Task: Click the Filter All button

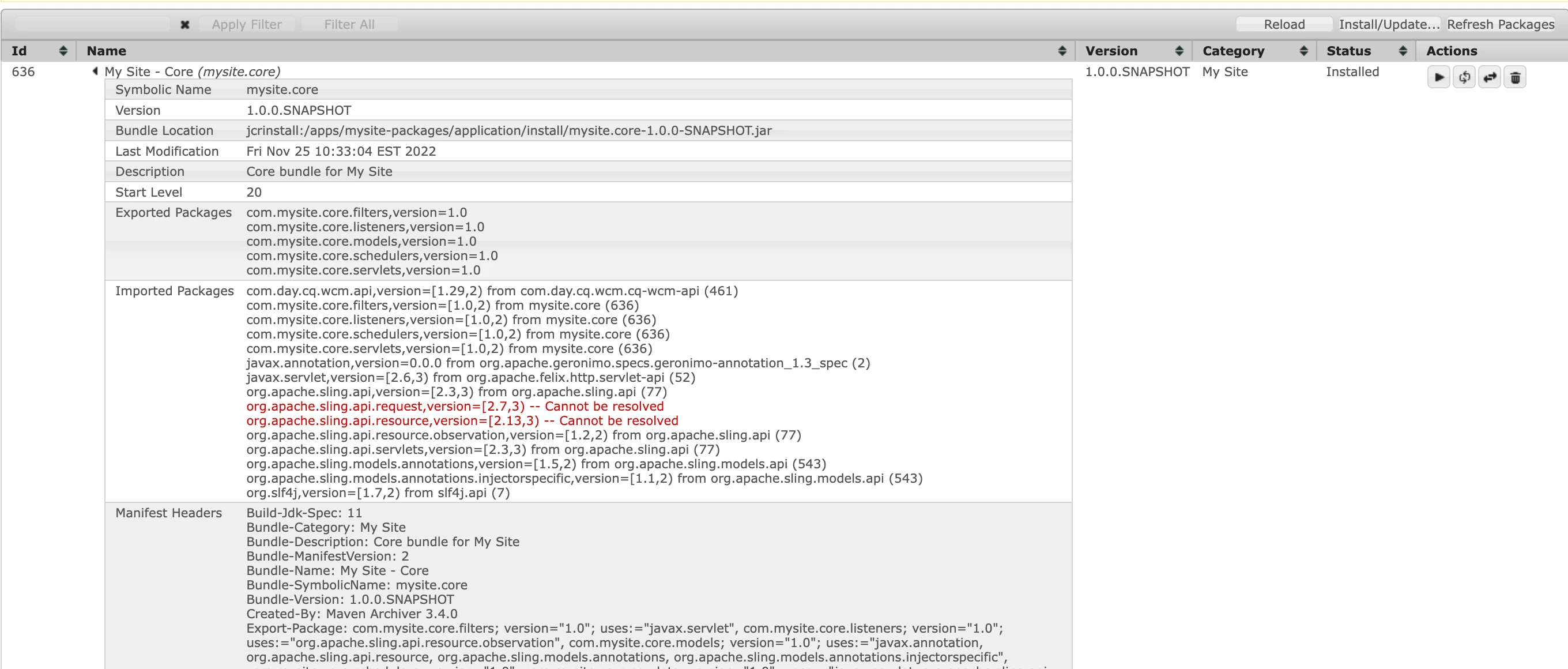Action: coord(349,24)
